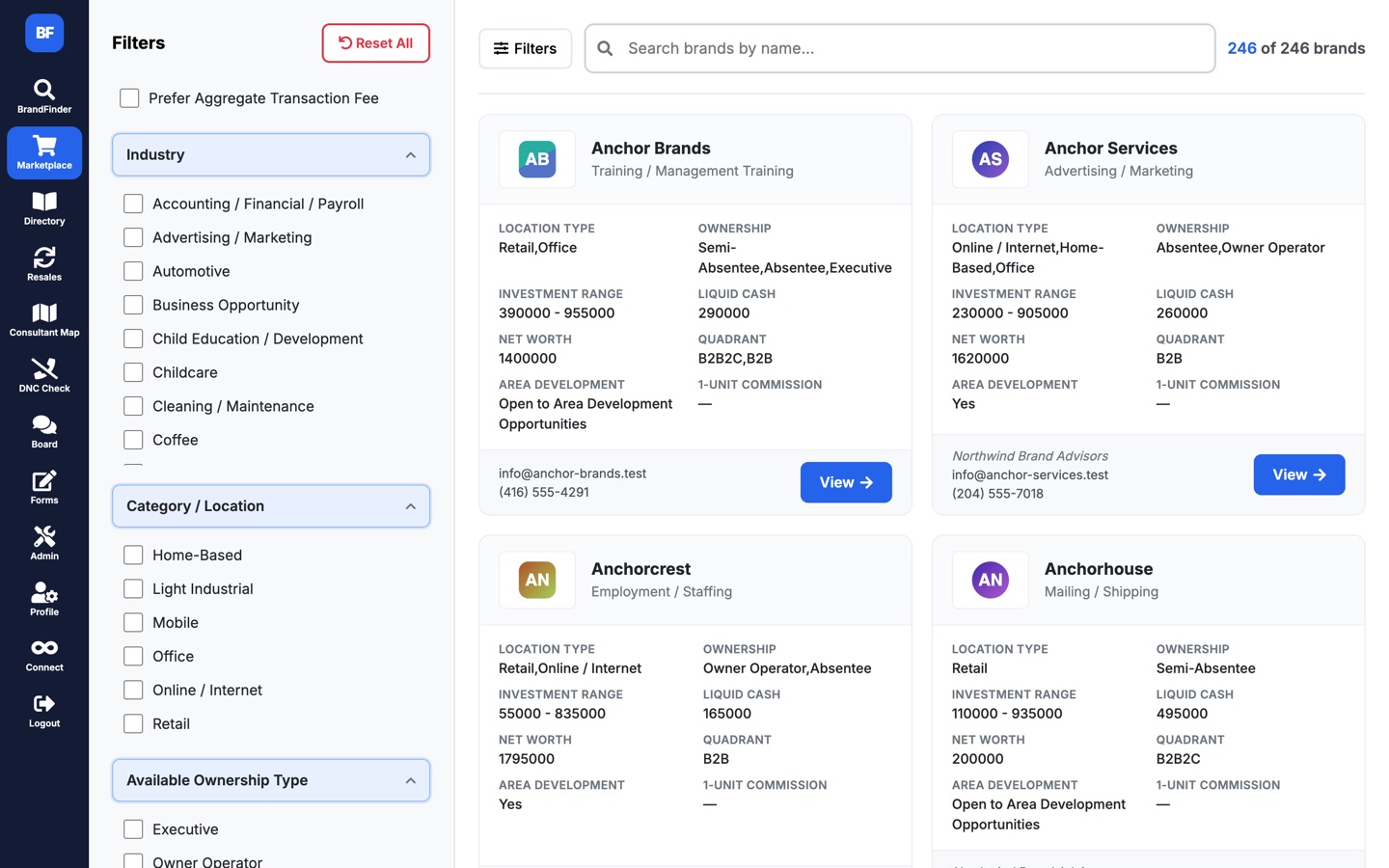This screenshot has width=1389, height=868.
Task: Check Accounting / Financial / Payroll industry
Action: point(133,203)
